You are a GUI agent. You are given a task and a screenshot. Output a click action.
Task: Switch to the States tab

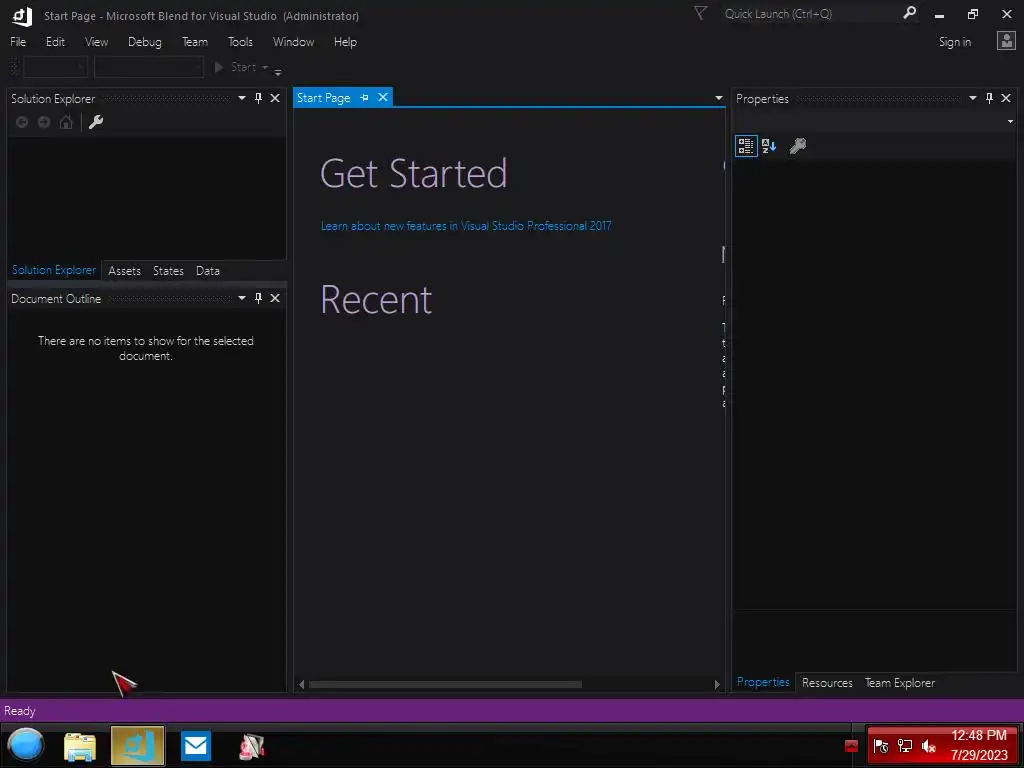click(168, 270)
